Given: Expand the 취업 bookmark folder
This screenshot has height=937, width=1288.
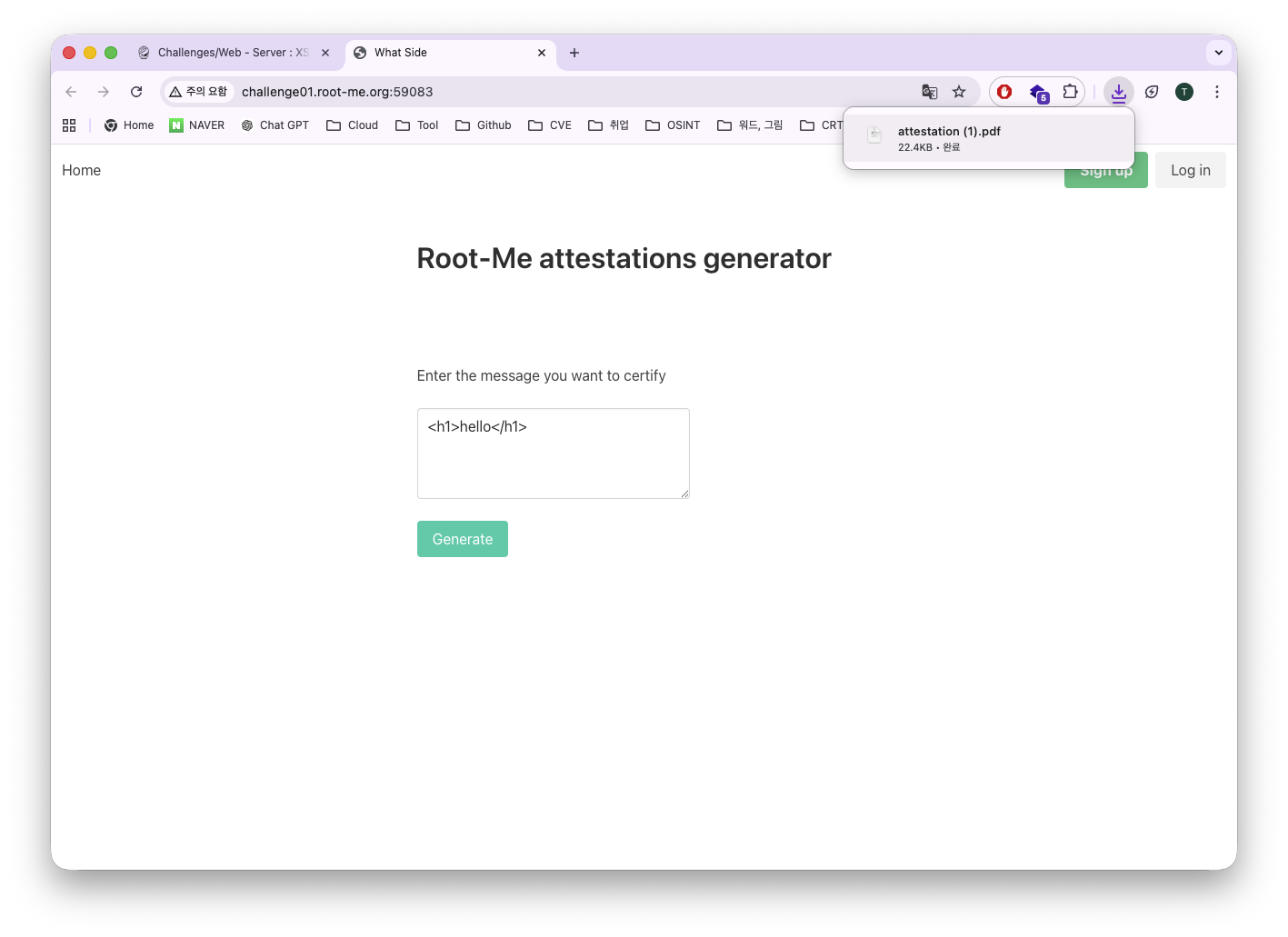Looking at the screenshot, I should pyautogui.click(x=609, y=125).
